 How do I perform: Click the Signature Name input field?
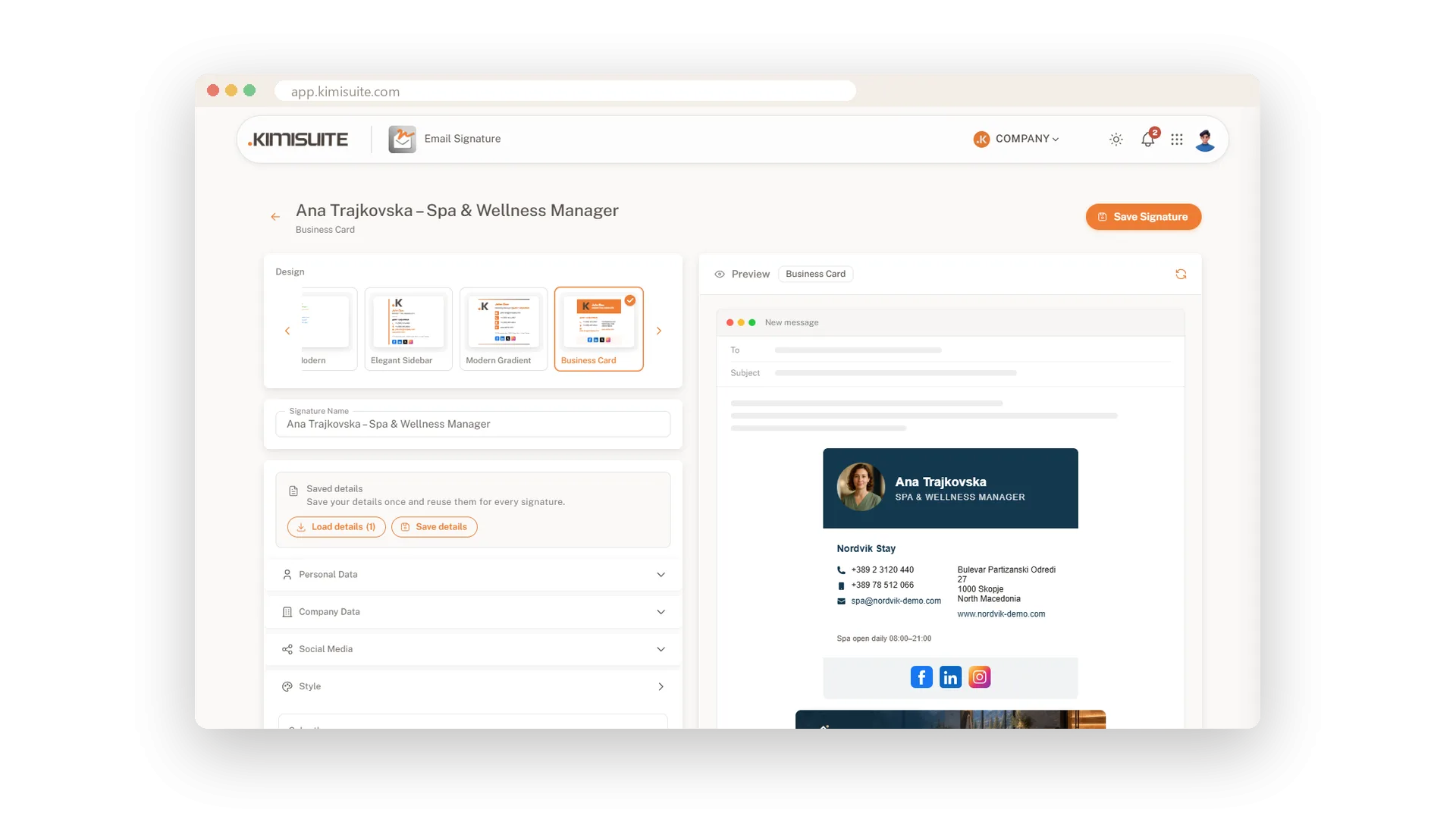[472, 424]
